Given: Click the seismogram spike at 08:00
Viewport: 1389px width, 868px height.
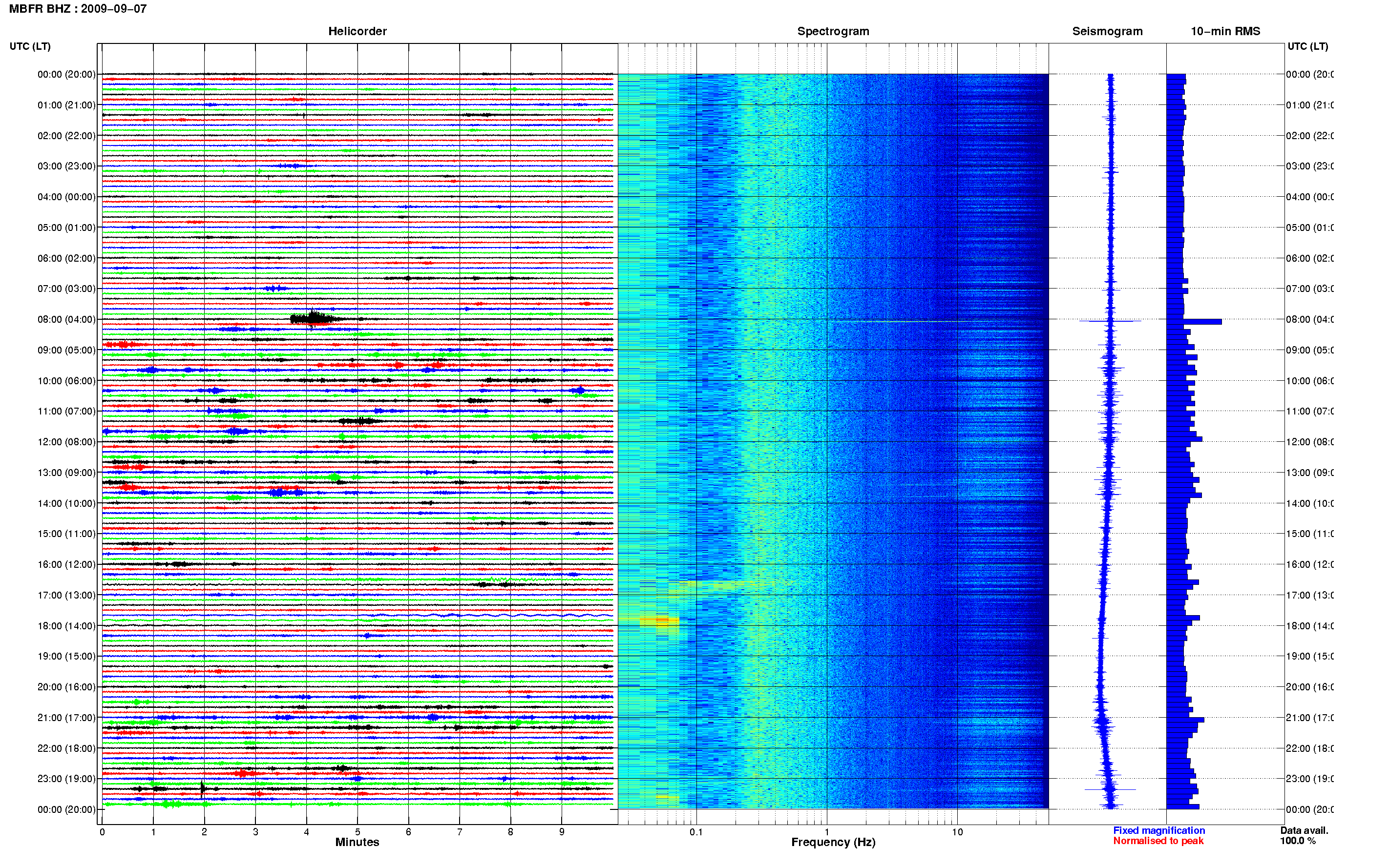Looking at the screenshot, I should [1110, 321].
